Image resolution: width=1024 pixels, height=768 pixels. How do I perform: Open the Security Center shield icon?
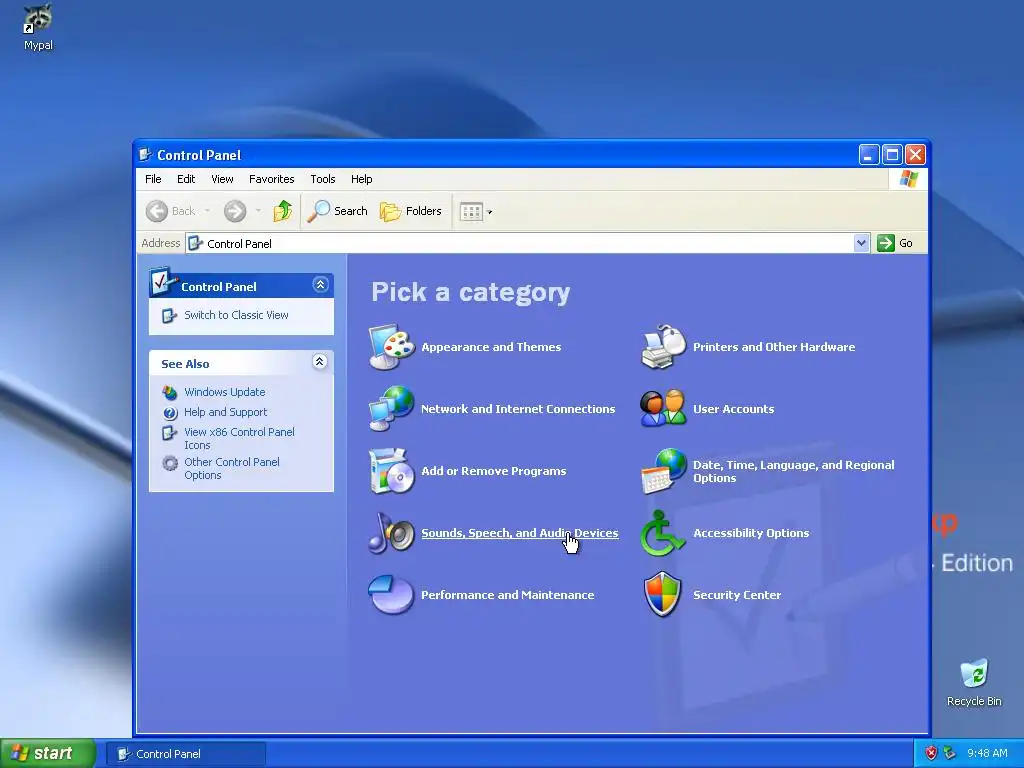tap(663, 594)
